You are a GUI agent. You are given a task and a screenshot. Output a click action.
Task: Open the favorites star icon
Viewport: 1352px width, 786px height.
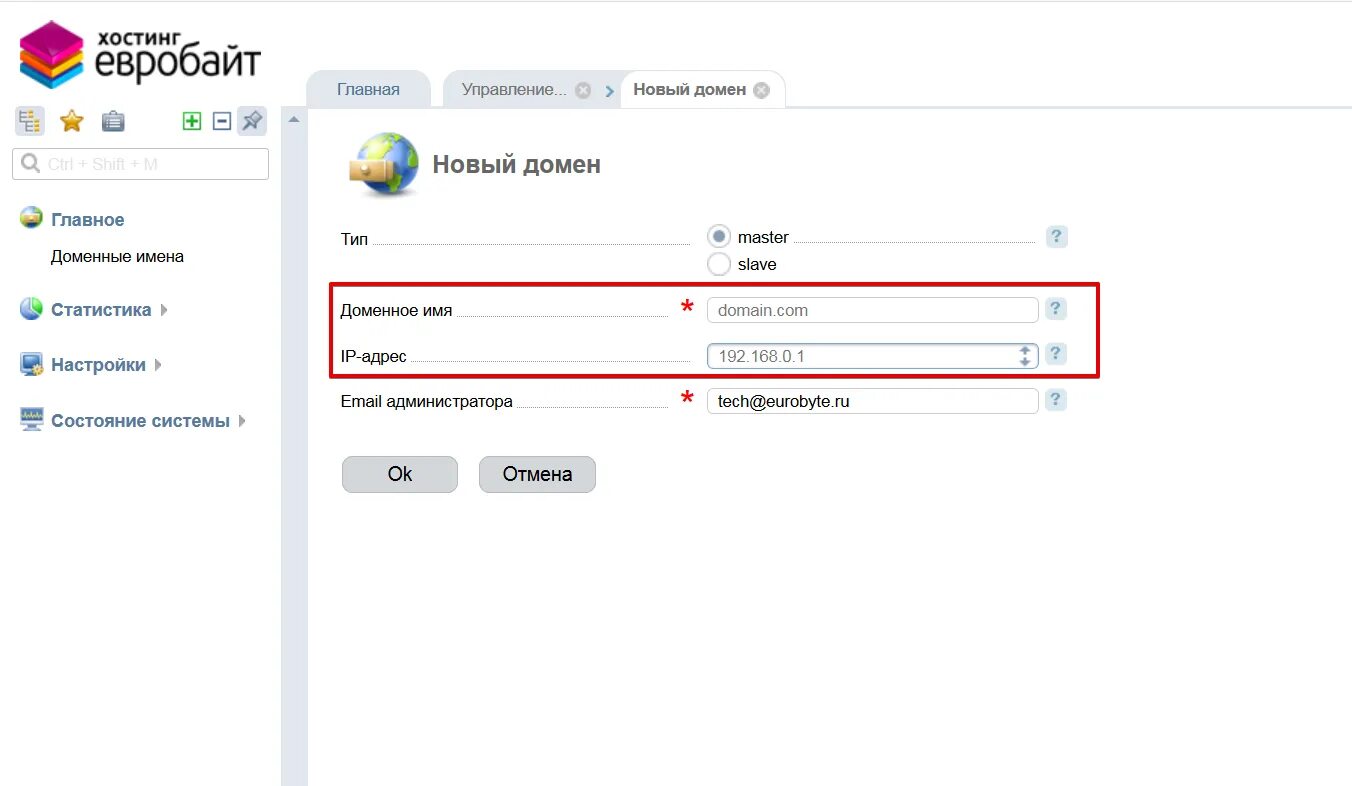(72, 121)
